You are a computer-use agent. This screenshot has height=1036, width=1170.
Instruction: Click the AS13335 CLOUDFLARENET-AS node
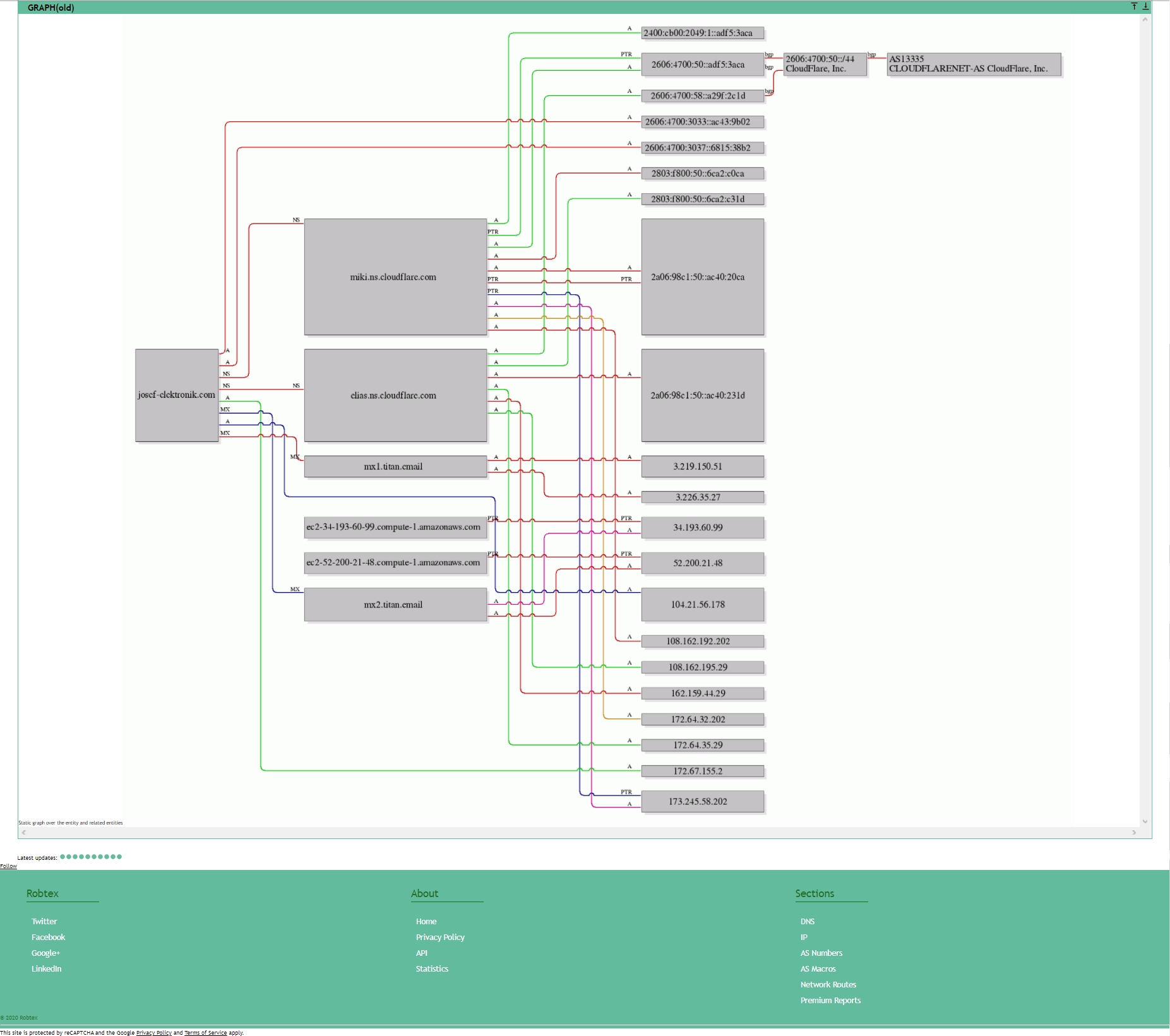[x=974, y=64]
